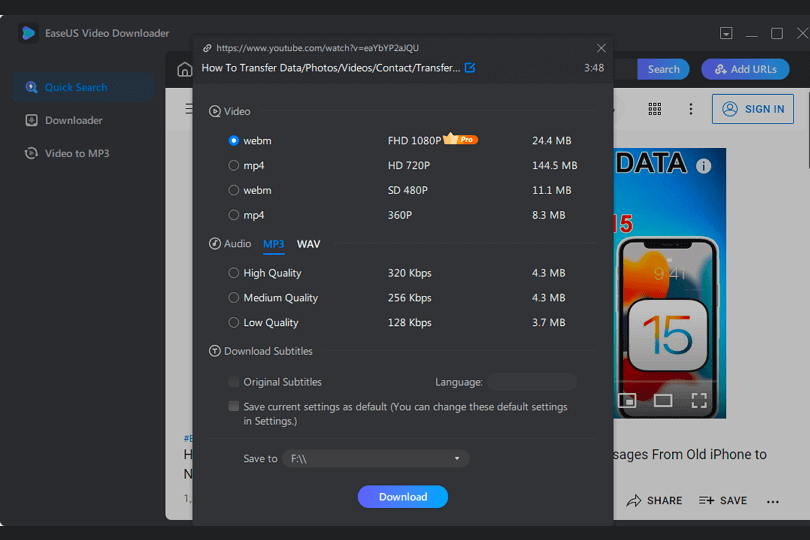Click the Add URLs button
This screenshot has width=810, height=540.
(x=745, y=69)
